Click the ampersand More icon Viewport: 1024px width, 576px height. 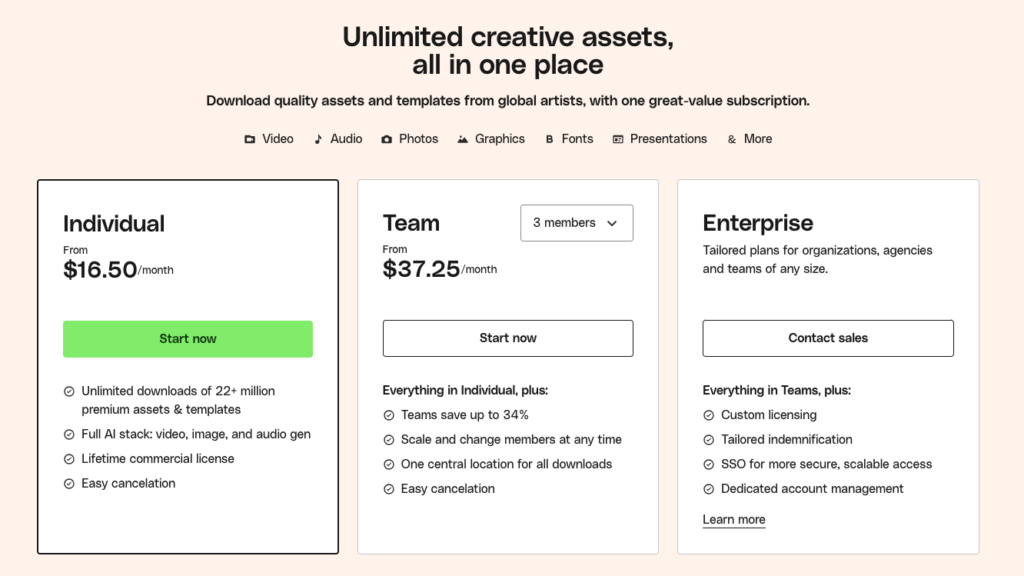(731, 139)
